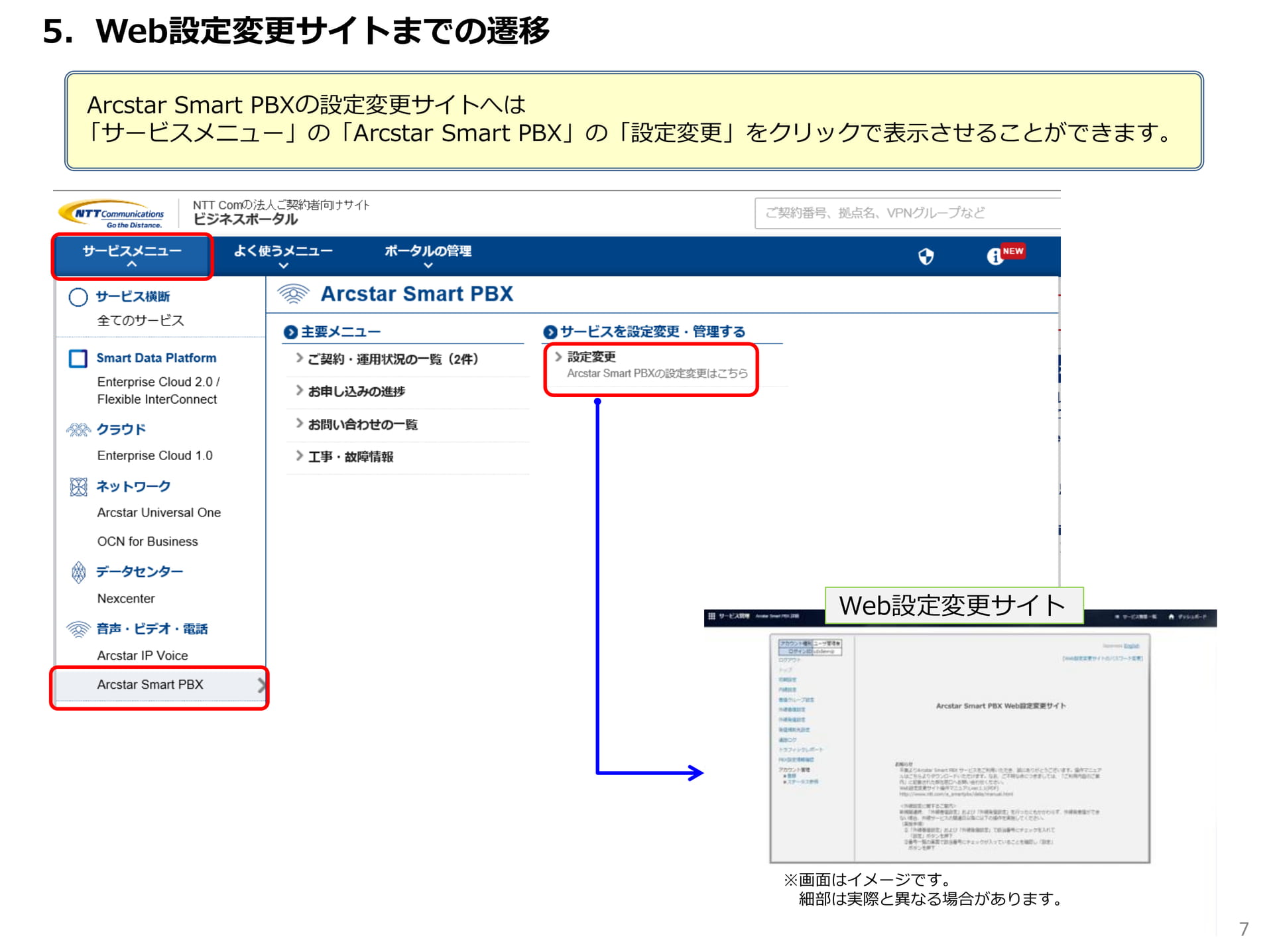Click 'Arcstar Smart PBXの設定変更はこちら' description
This screenshot has width=1273, height=952.
(x=657, y=374)
